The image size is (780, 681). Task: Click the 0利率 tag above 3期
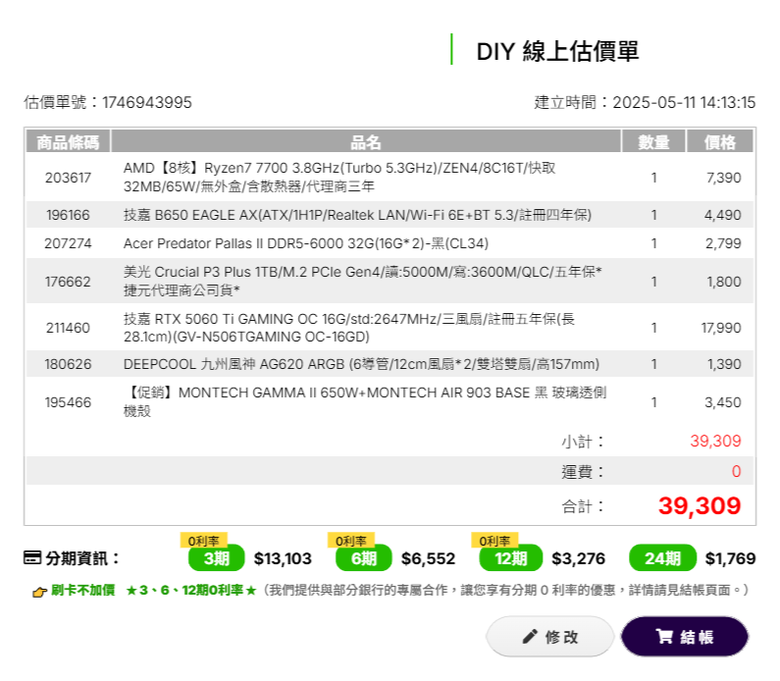click(203, 540)
